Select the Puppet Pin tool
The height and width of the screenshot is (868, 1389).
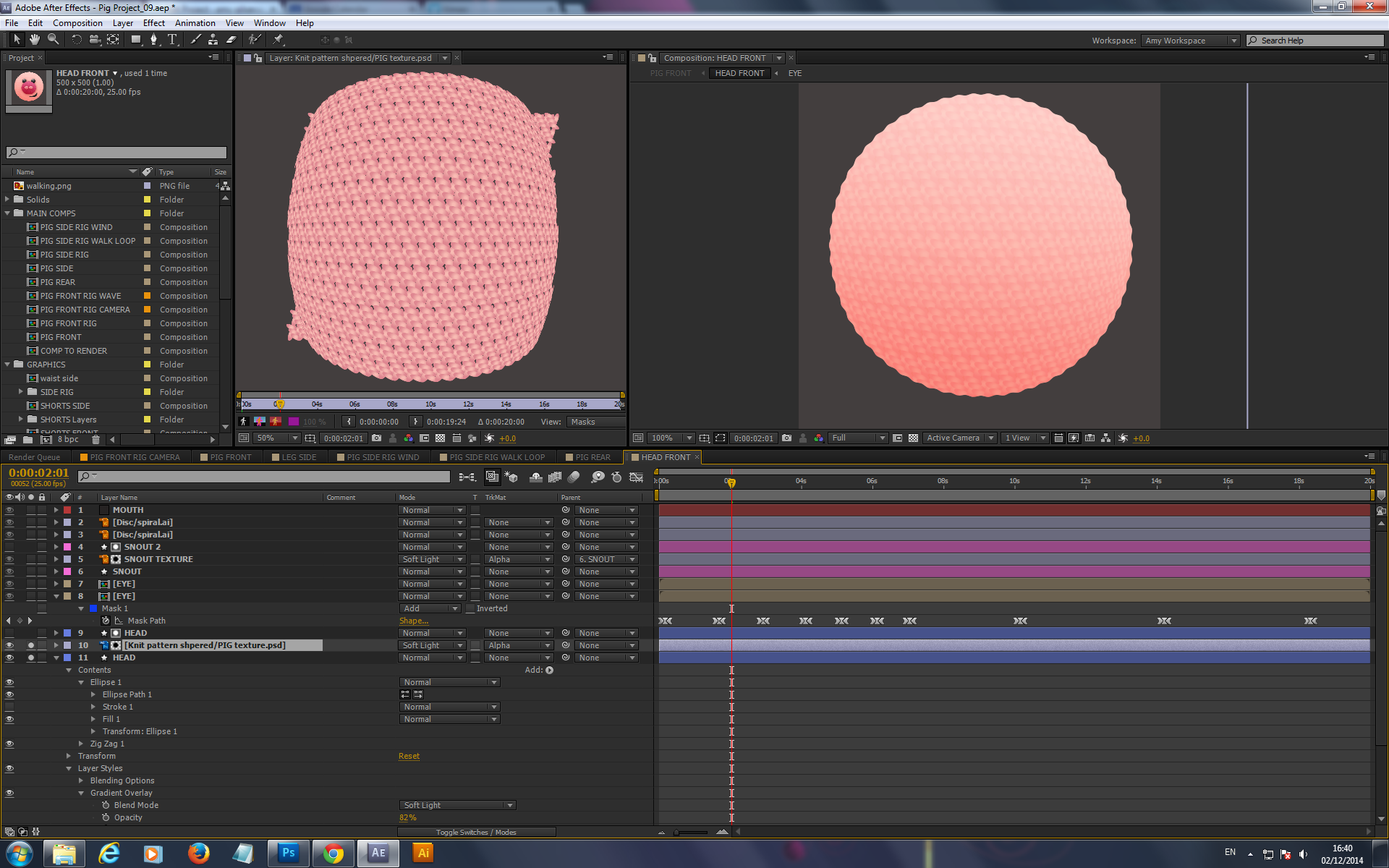pyautogui.click(x=279, y=40)
